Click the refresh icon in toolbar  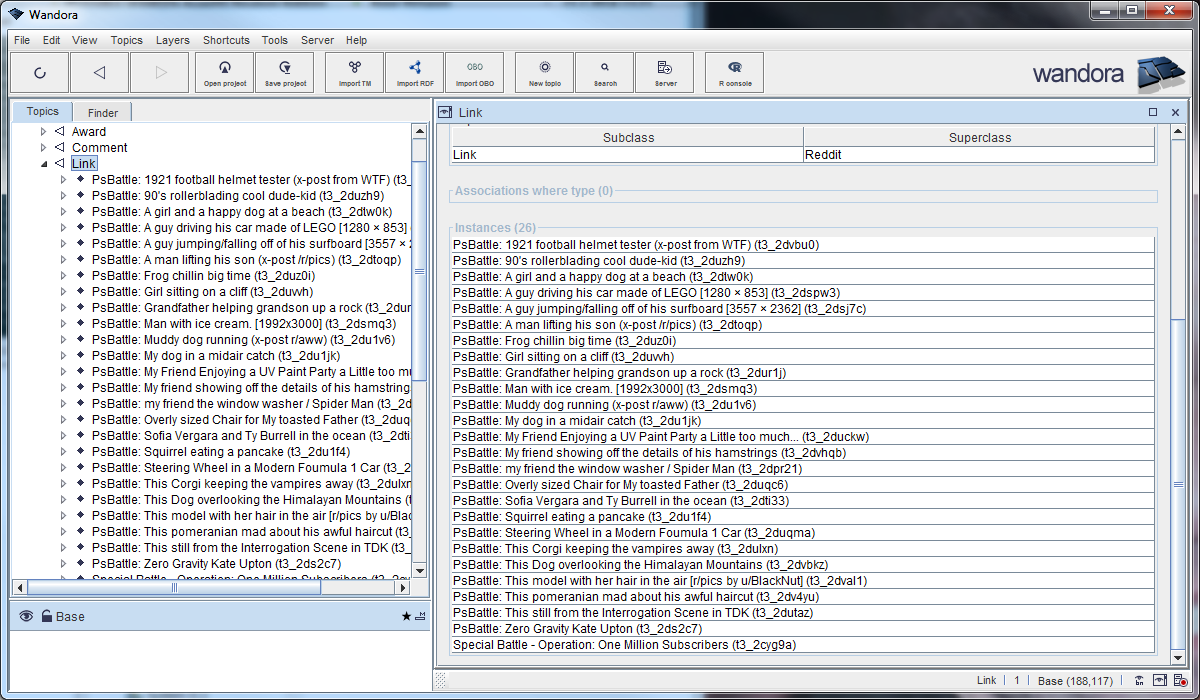pyautogui.click(x=40, y=72)
